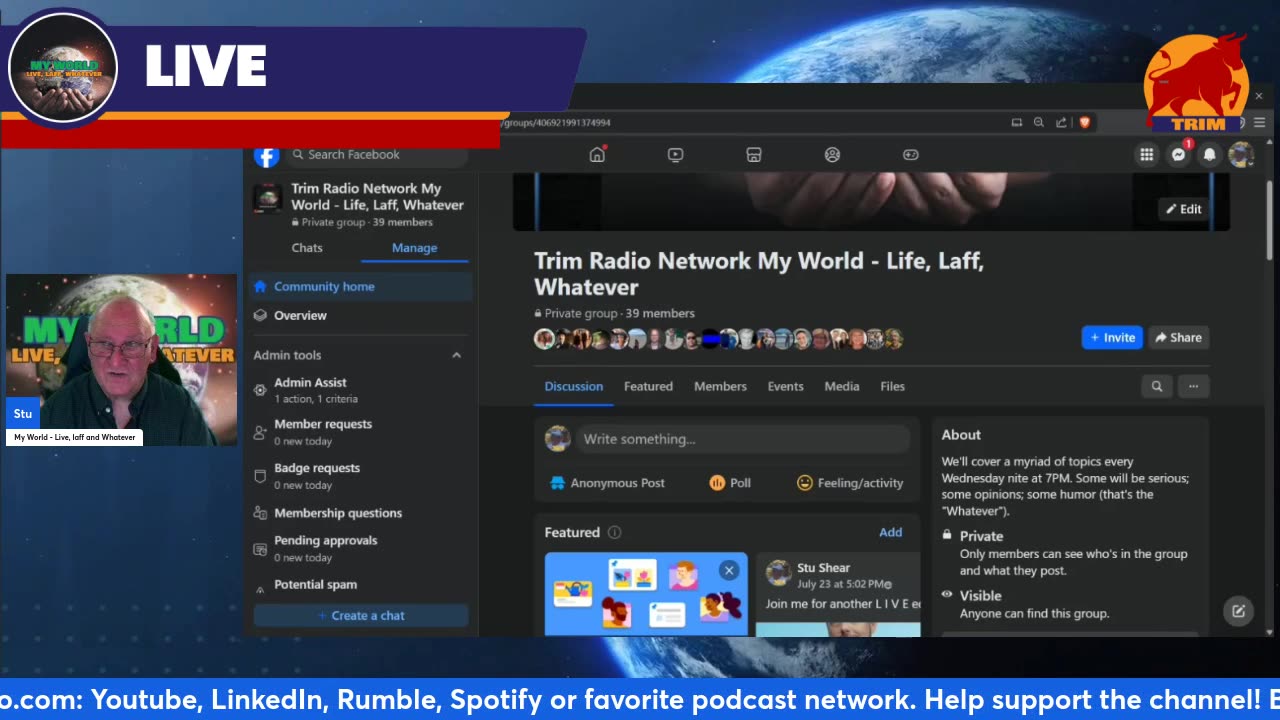
Task: Open the Marketplace icon
Action: (x=754, y=155)
